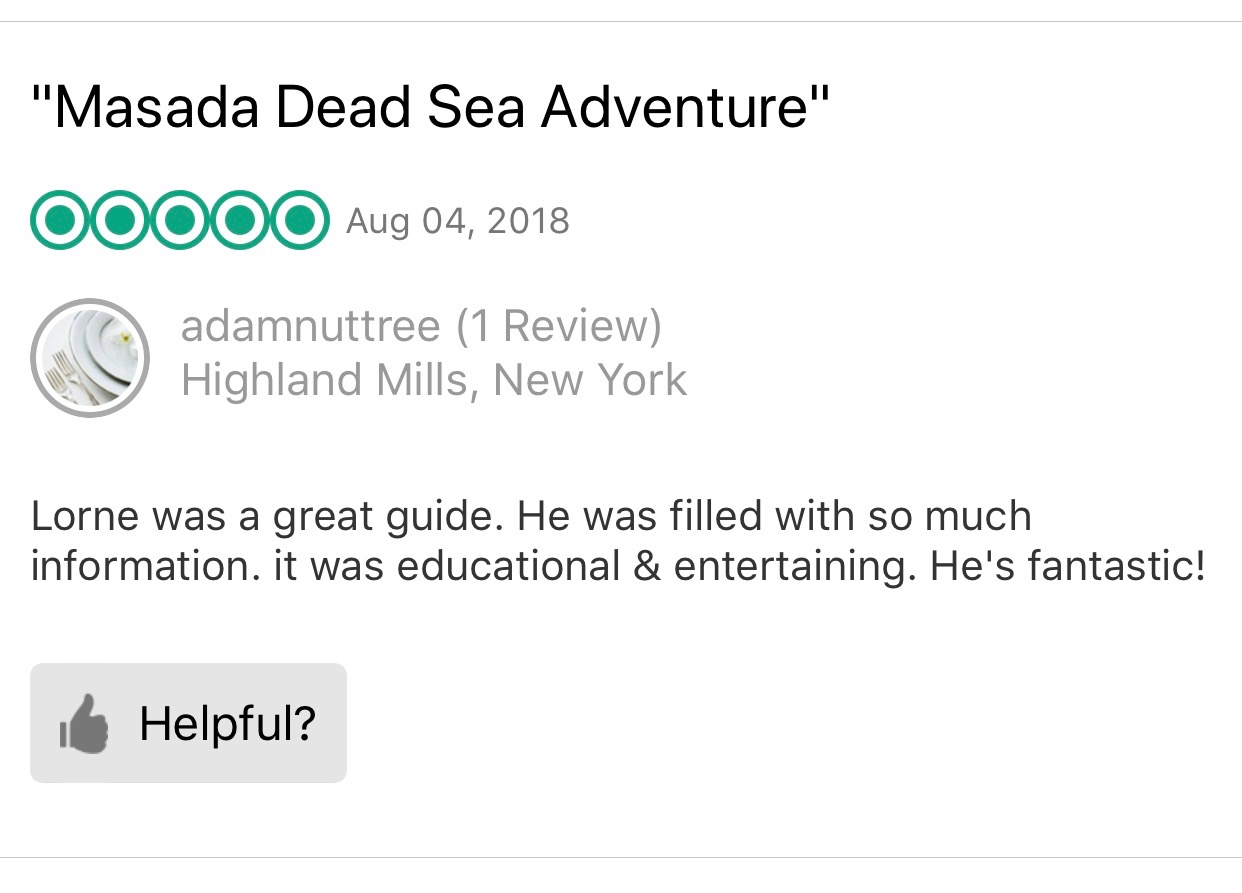Click the fifth rating bubble

[x=297, y=219]
